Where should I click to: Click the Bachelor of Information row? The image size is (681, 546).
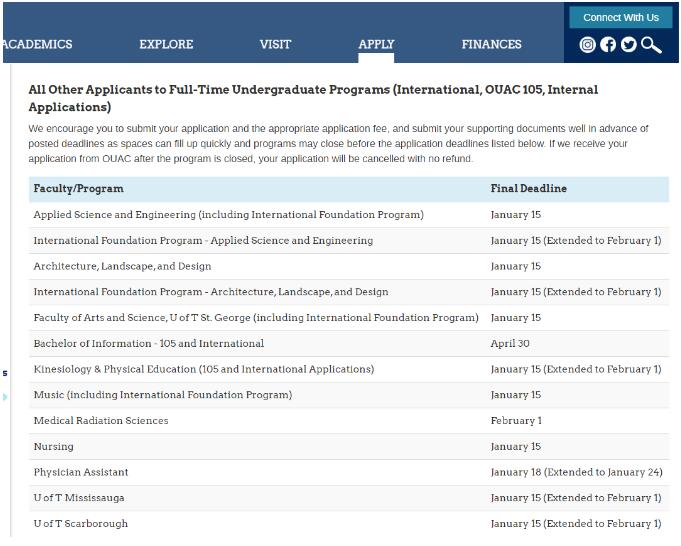(x=149, y=344)
